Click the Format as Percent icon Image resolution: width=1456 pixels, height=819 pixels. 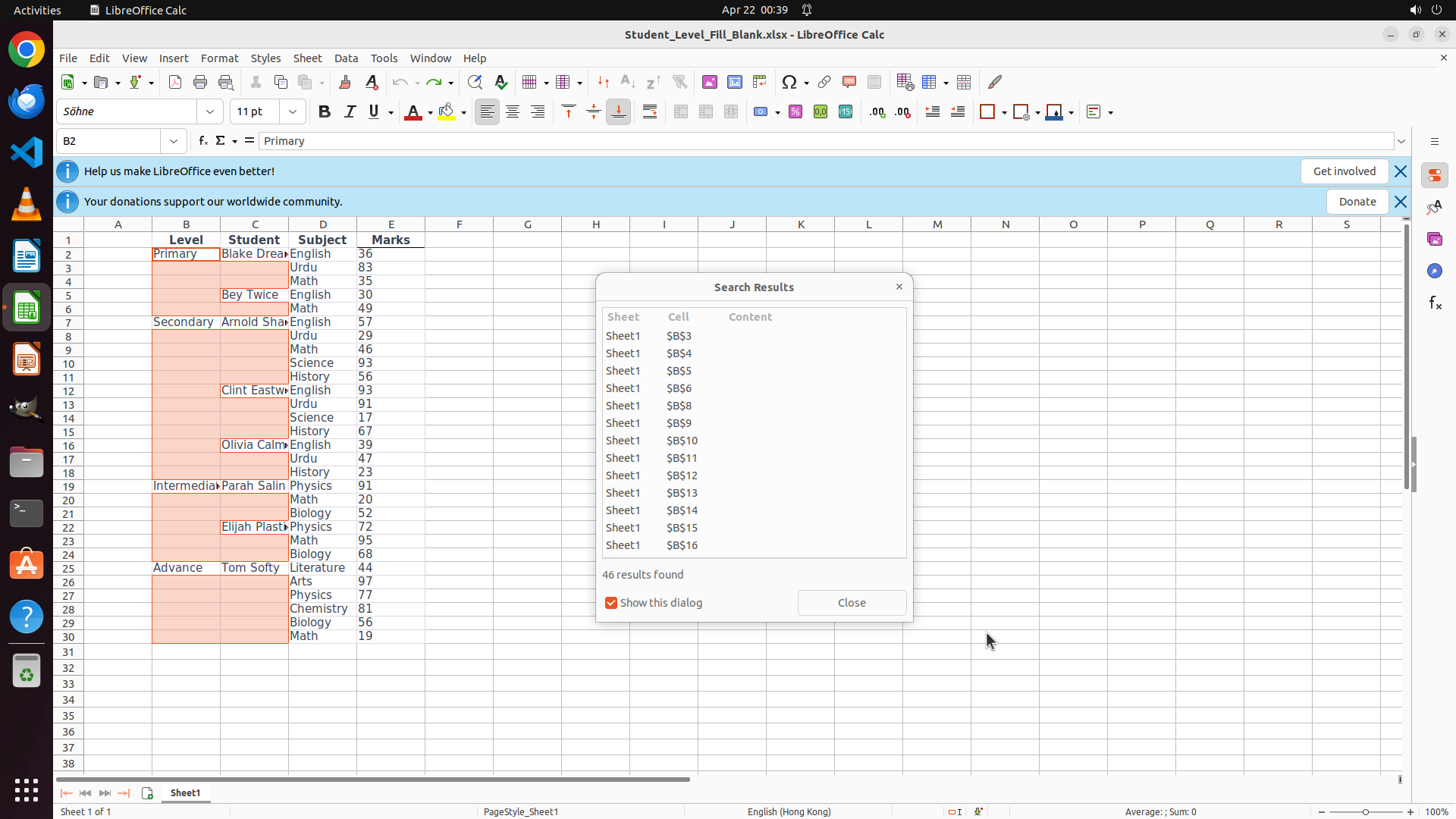coord(795,112)
